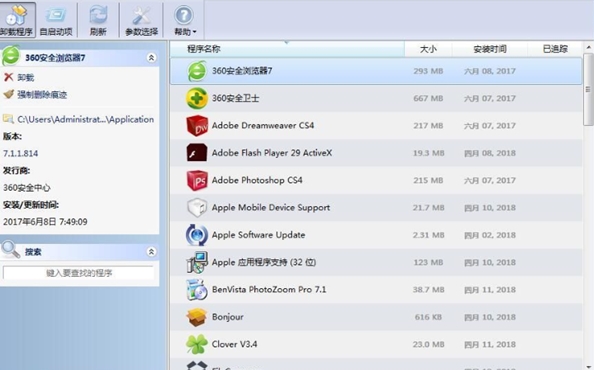Screen dimensions: 594x370
Task: Open the 自启动项 autorun toolbar button
Action: [x=56, y=20]
